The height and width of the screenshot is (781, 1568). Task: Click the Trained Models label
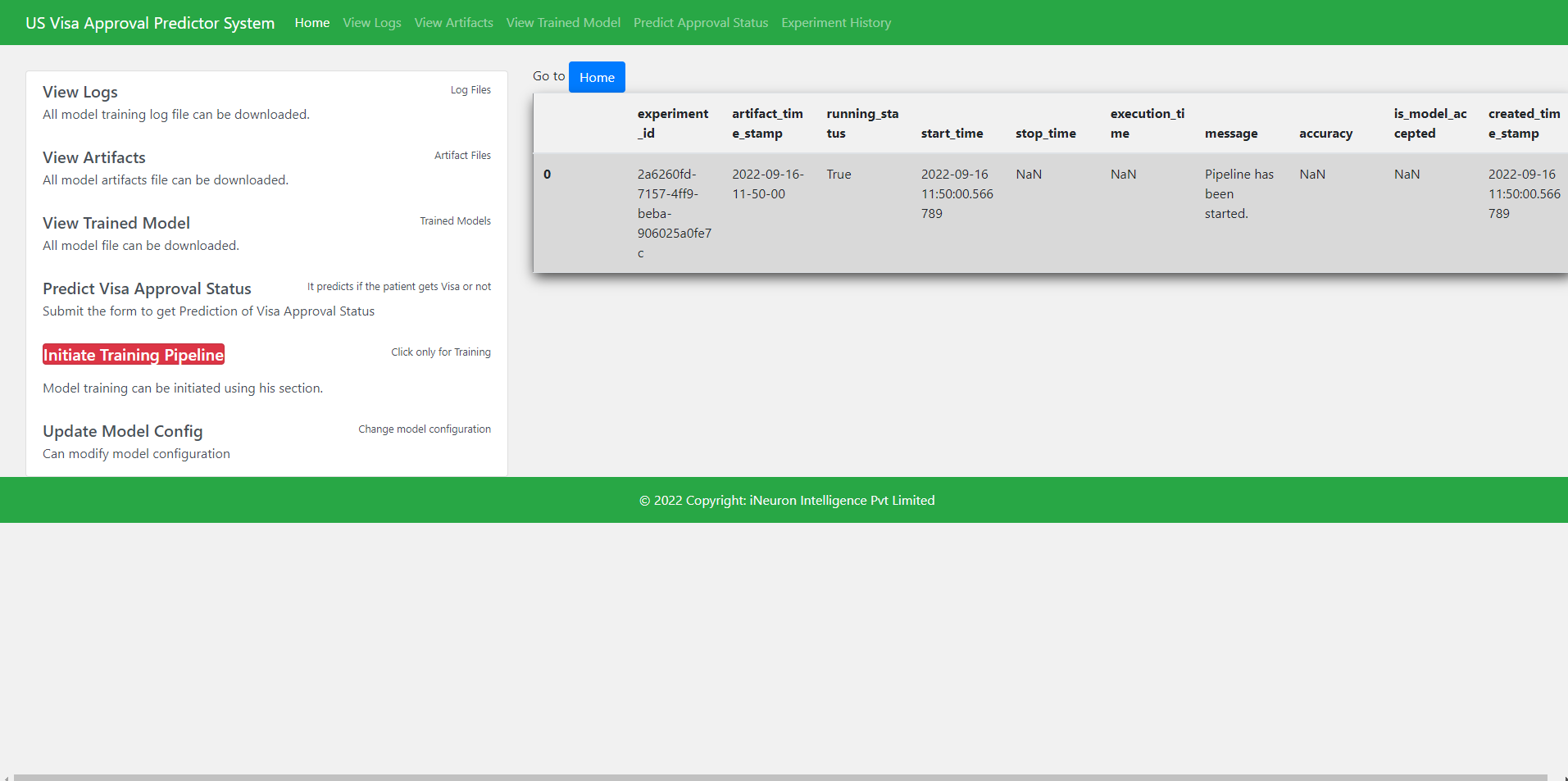455,221
